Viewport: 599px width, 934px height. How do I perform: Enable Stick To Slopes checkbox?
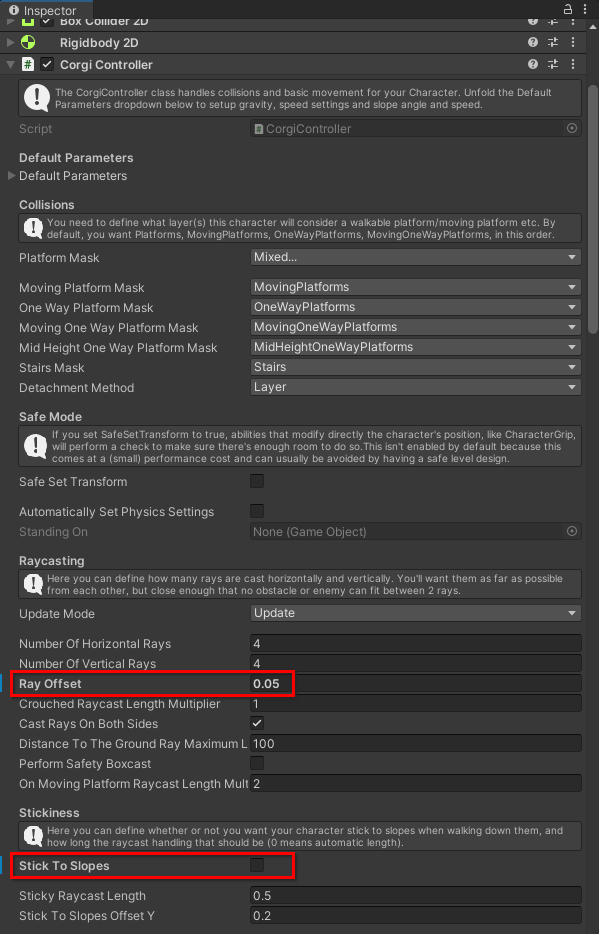tap(257, 865)
